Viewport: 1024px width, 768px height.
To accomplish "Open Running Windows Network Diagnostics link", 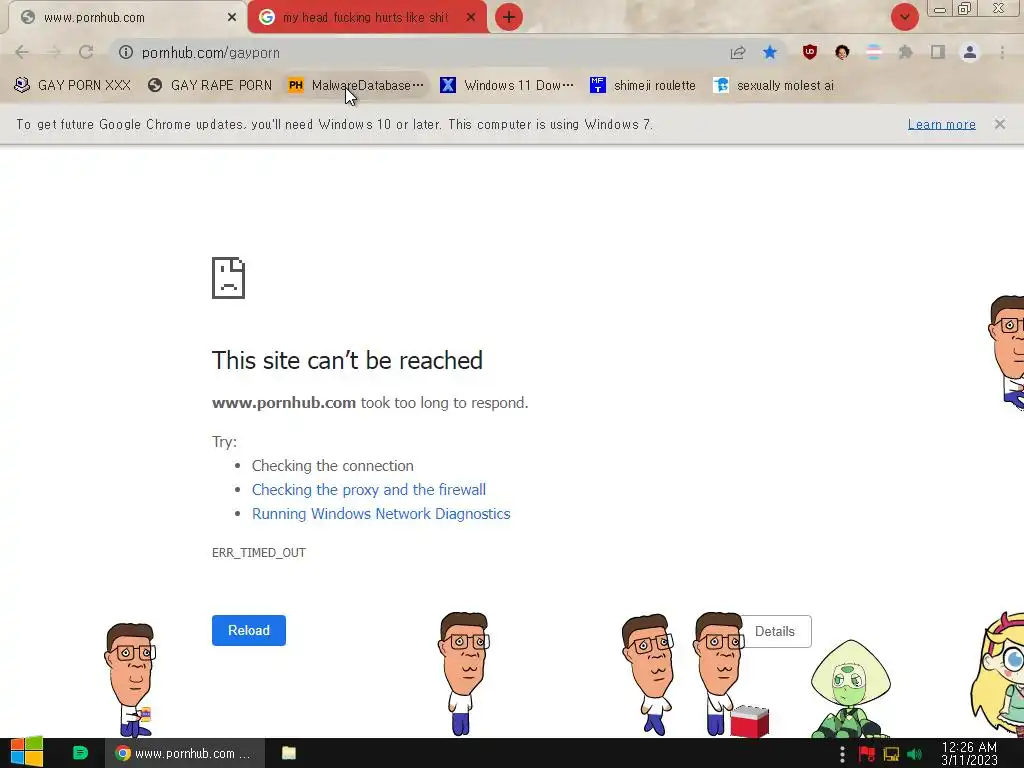I will pos(381,514).
